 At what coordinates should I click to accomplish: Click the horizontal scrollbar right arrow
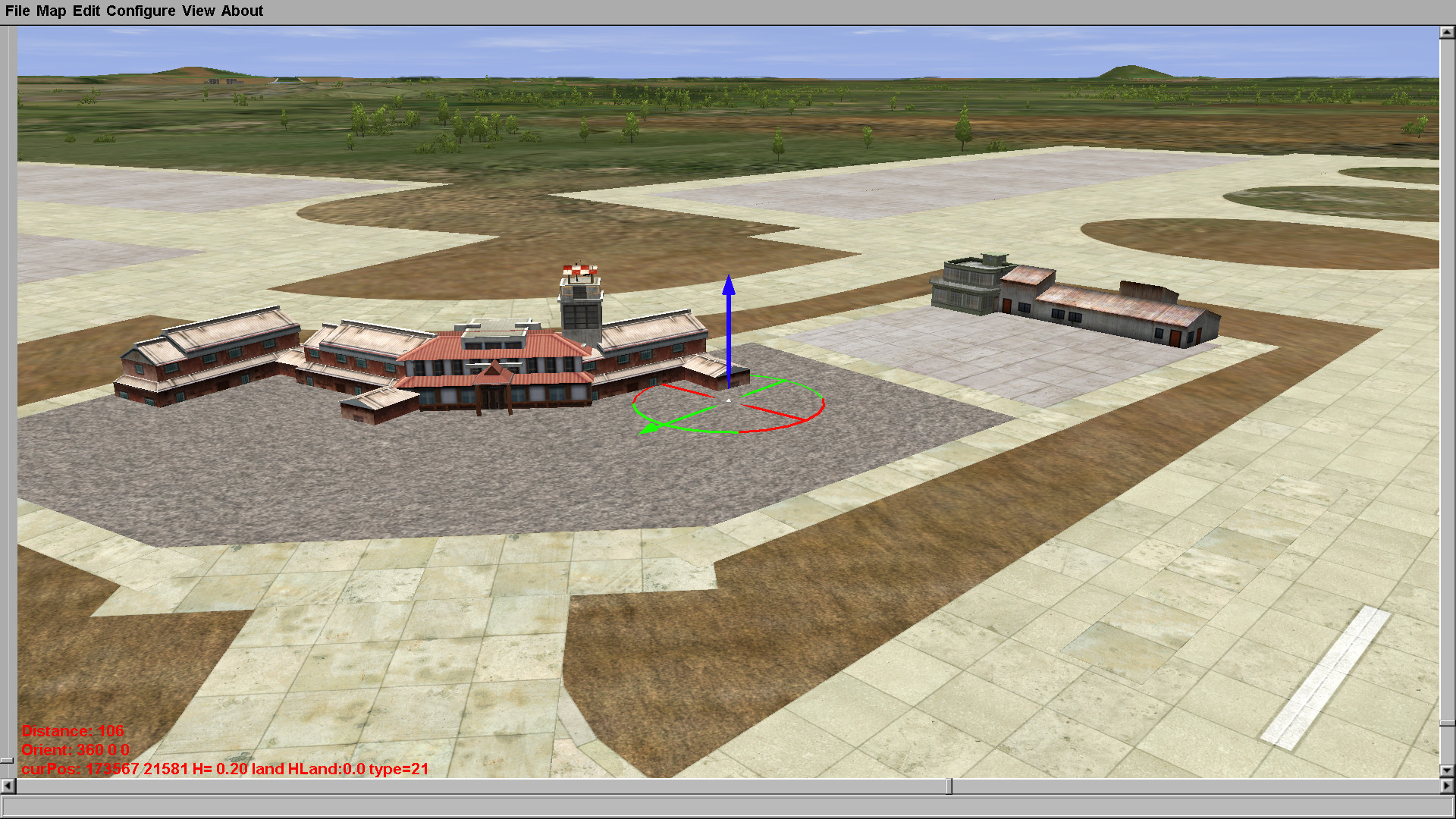pos(1447,786)
